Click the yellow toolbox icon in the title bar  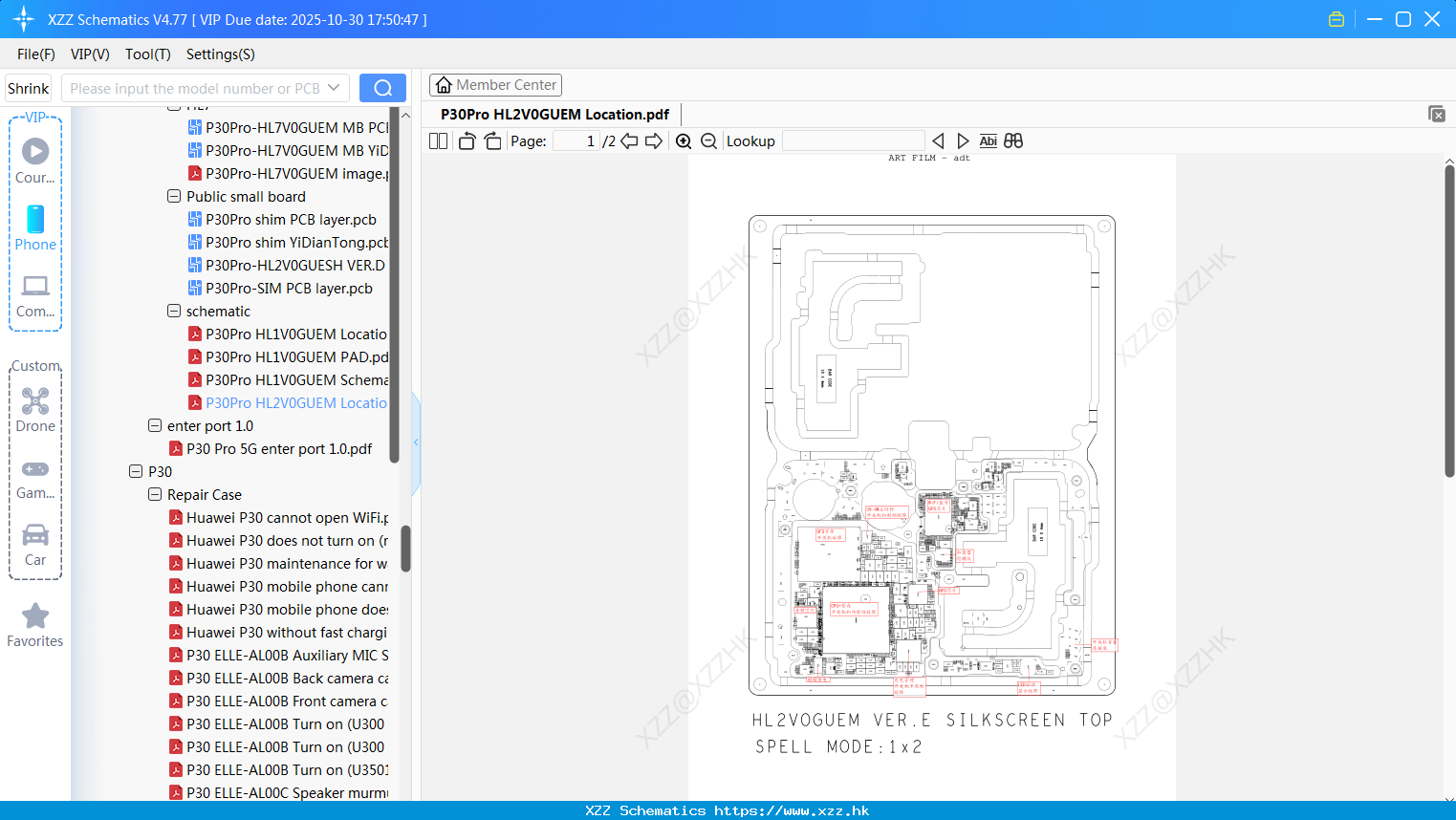[x=1336, y=19]
